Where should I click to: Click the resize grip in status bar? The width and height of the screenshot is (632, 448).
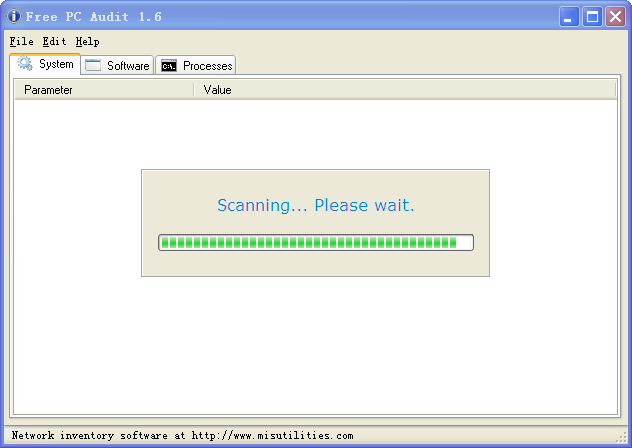point(621,438)
